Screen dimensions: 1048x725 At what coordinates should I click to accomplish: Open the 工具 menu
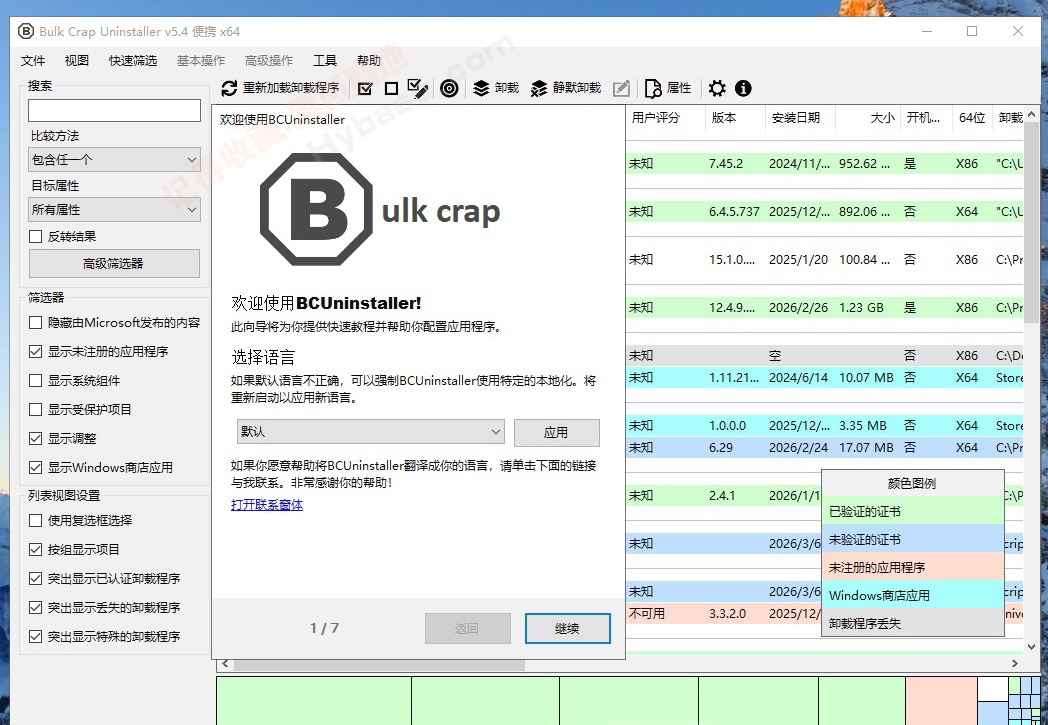click(324, 60)
